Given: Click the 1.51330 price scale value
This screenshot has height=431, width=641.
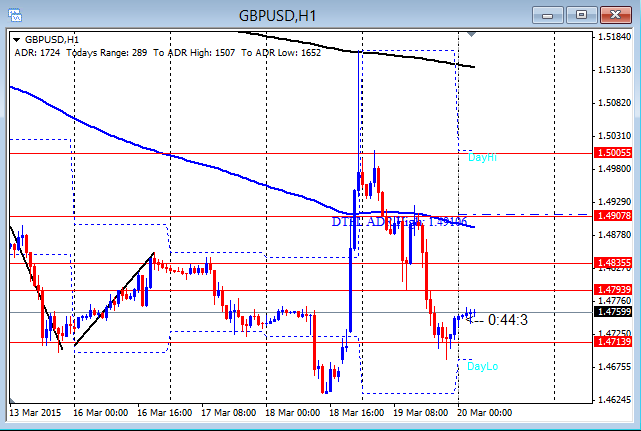Looking at the screenshot, I should [614, 70].
